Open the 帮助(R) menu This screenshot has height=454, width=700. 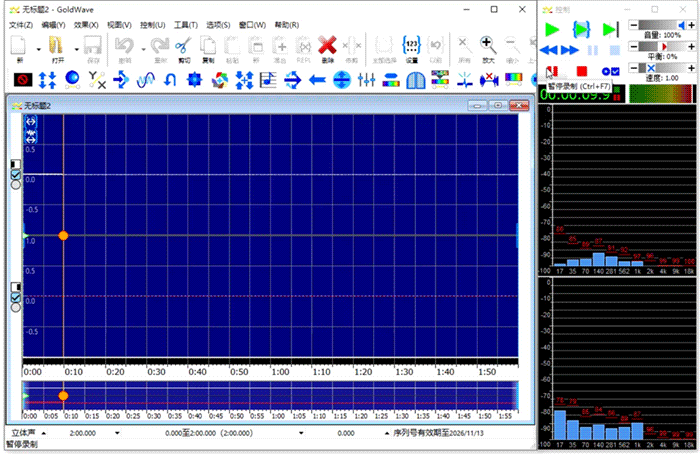point(287,25)
